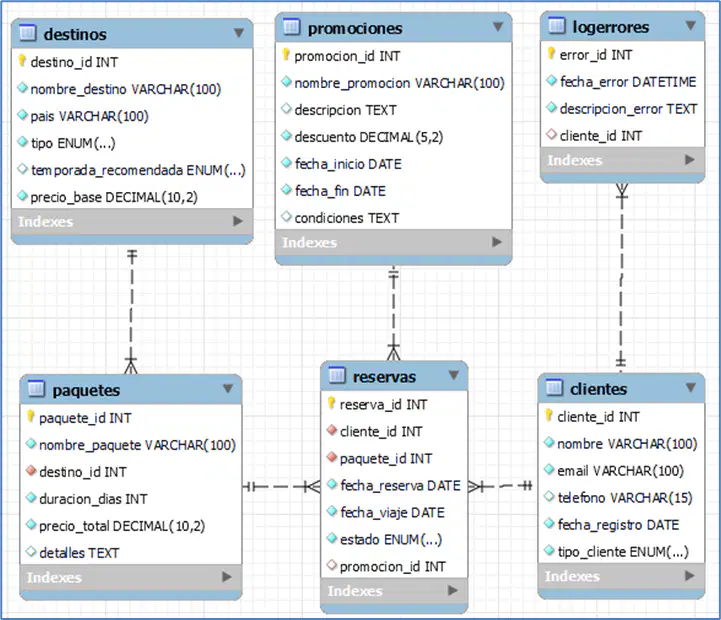Collapse the destinos table with header arrow
This screenshot has width=721, height=620.
coord(239,33)
